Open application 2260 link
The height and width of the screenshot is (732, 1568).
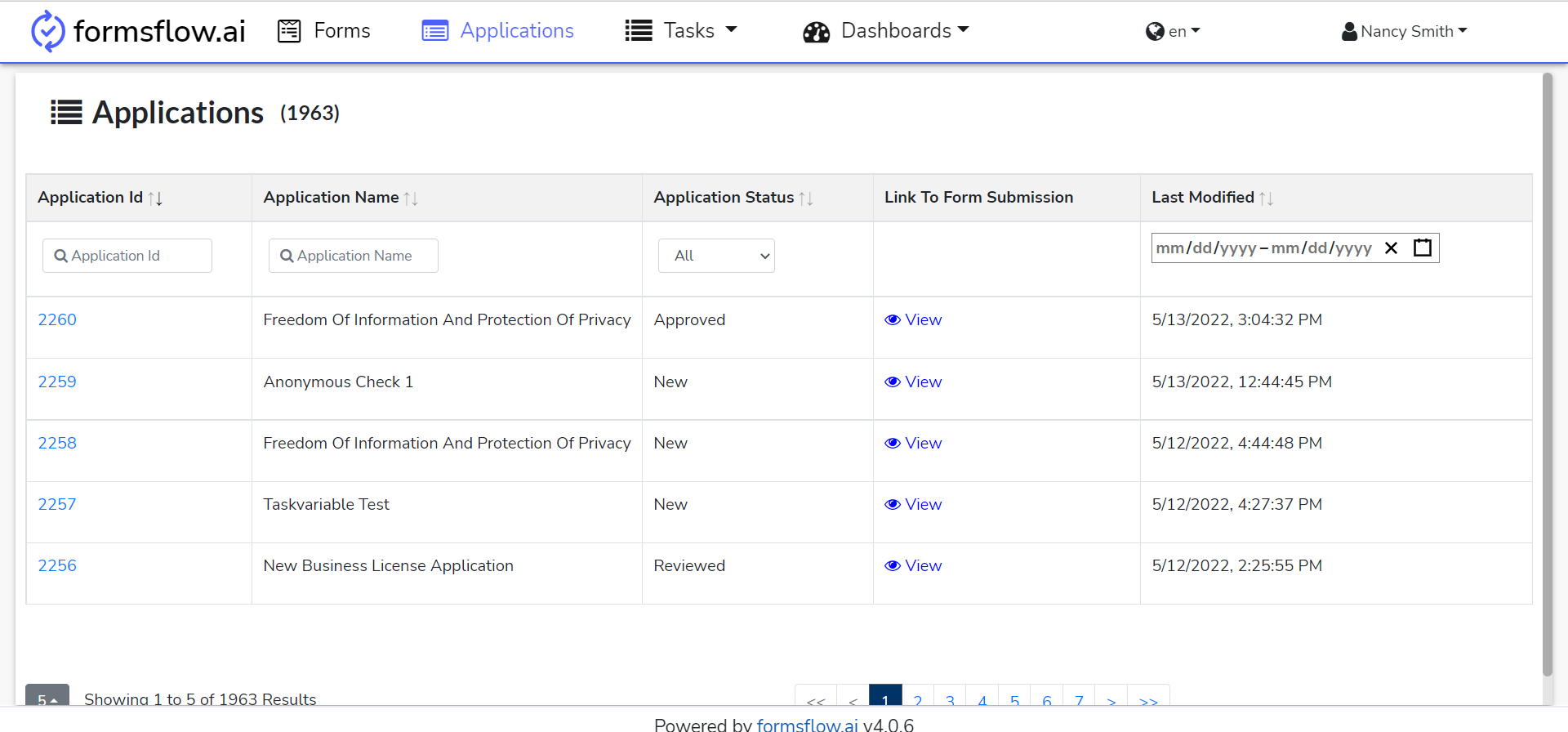pyautogui.click(x=57, y=320)
